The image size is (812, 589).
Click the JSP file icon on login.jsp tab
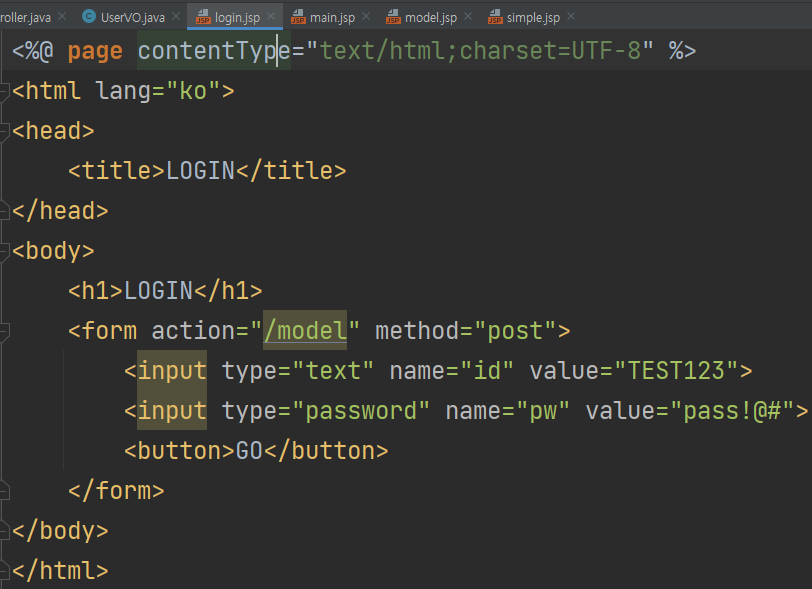[x=203, y=17]
